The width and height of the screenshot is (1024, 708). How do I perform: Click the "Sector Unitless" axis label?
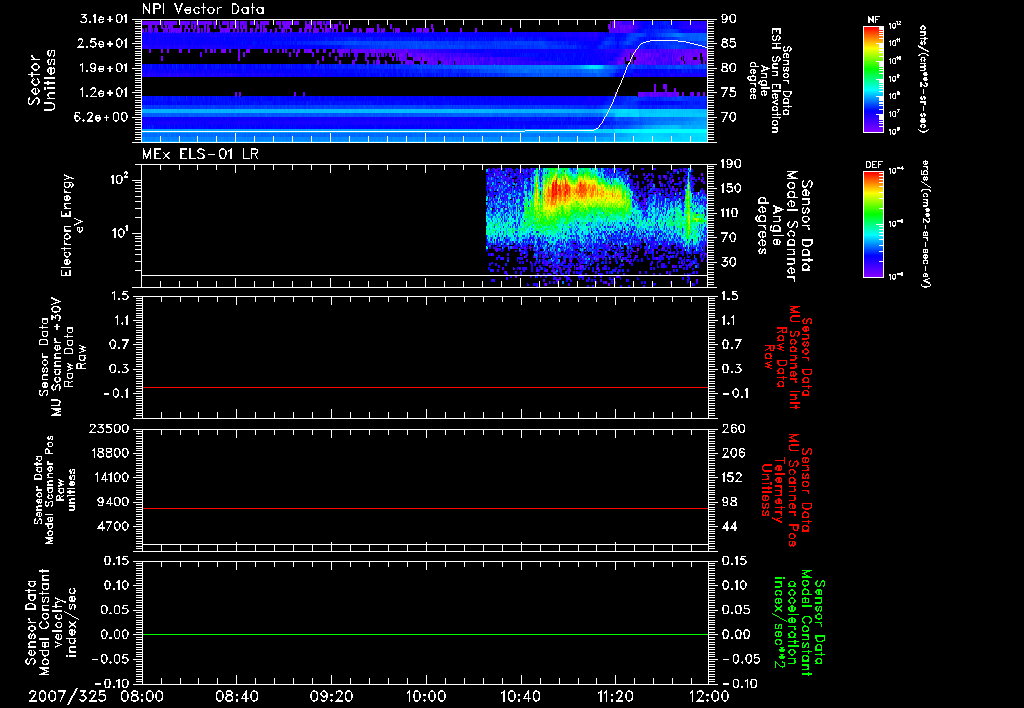tap(42, 80)
